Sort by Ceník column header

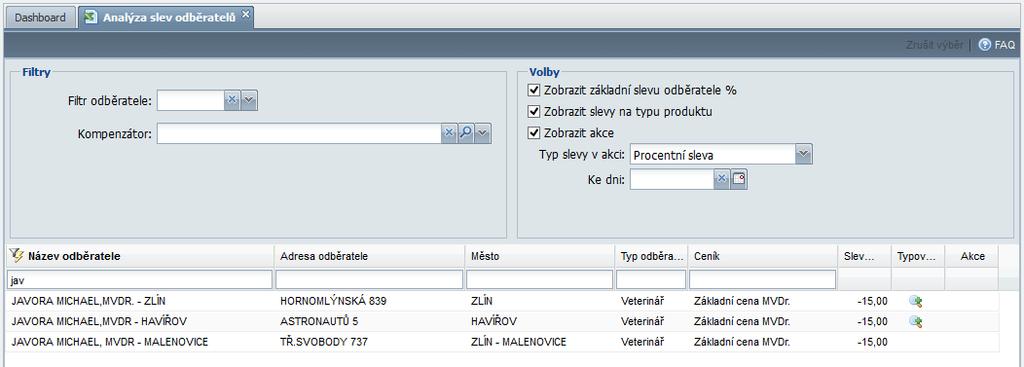(x=763, y=256)
